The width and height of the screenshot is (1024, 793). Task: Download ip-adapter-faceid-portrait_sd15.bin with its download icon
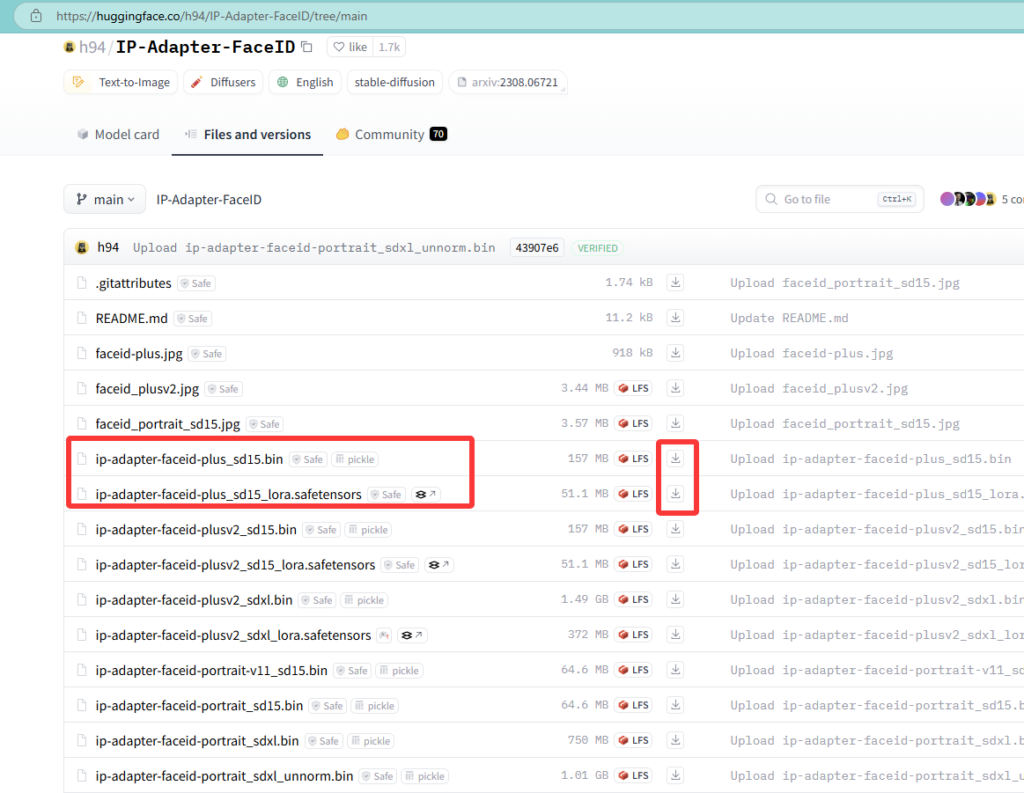(675, 705)
